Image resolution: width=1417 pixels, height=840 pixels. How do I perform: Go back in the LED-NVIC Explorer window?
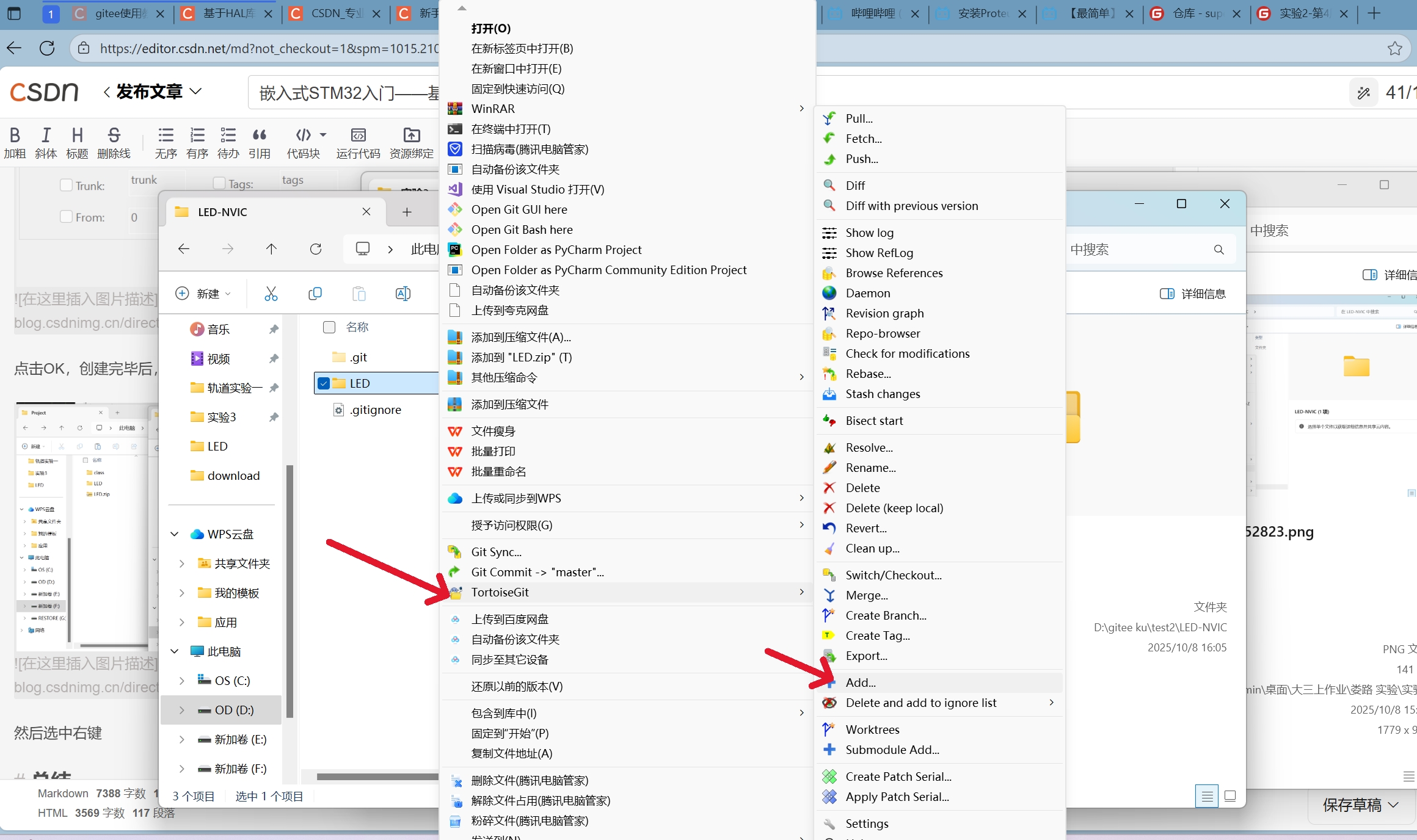pos(183,248)
